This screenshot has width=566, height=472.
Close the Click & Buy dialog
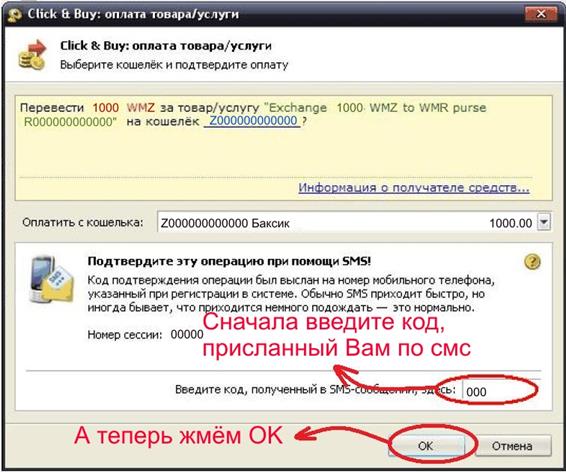541,14
